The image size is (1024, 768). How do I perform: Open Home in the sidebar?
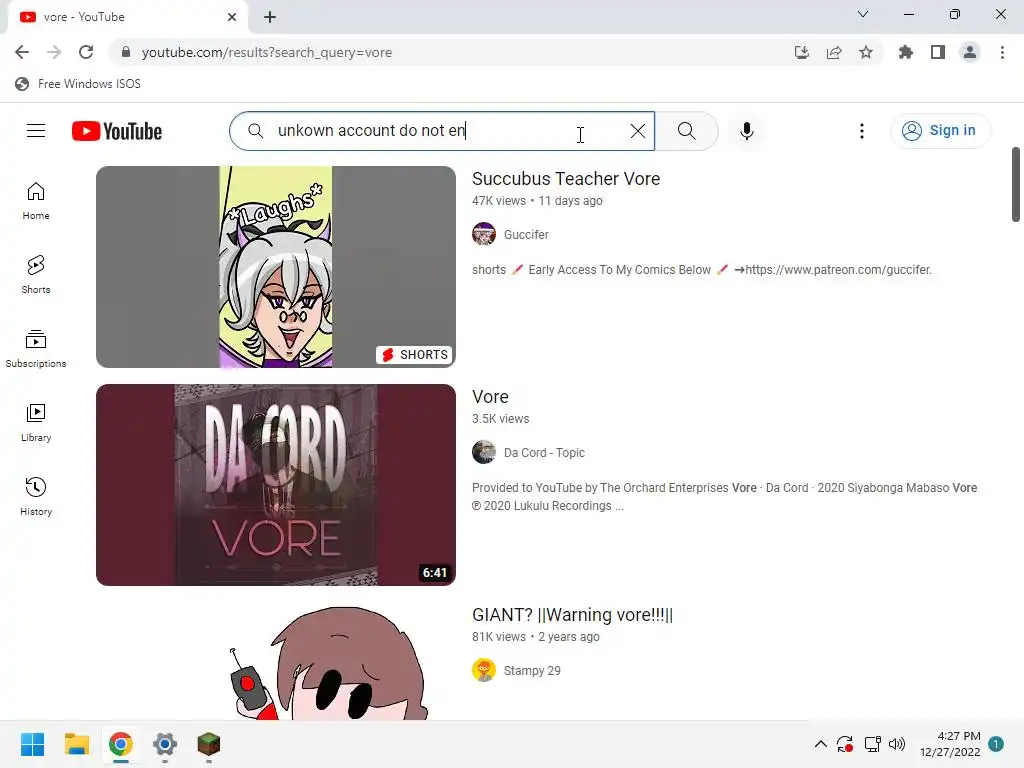point(36,201)
